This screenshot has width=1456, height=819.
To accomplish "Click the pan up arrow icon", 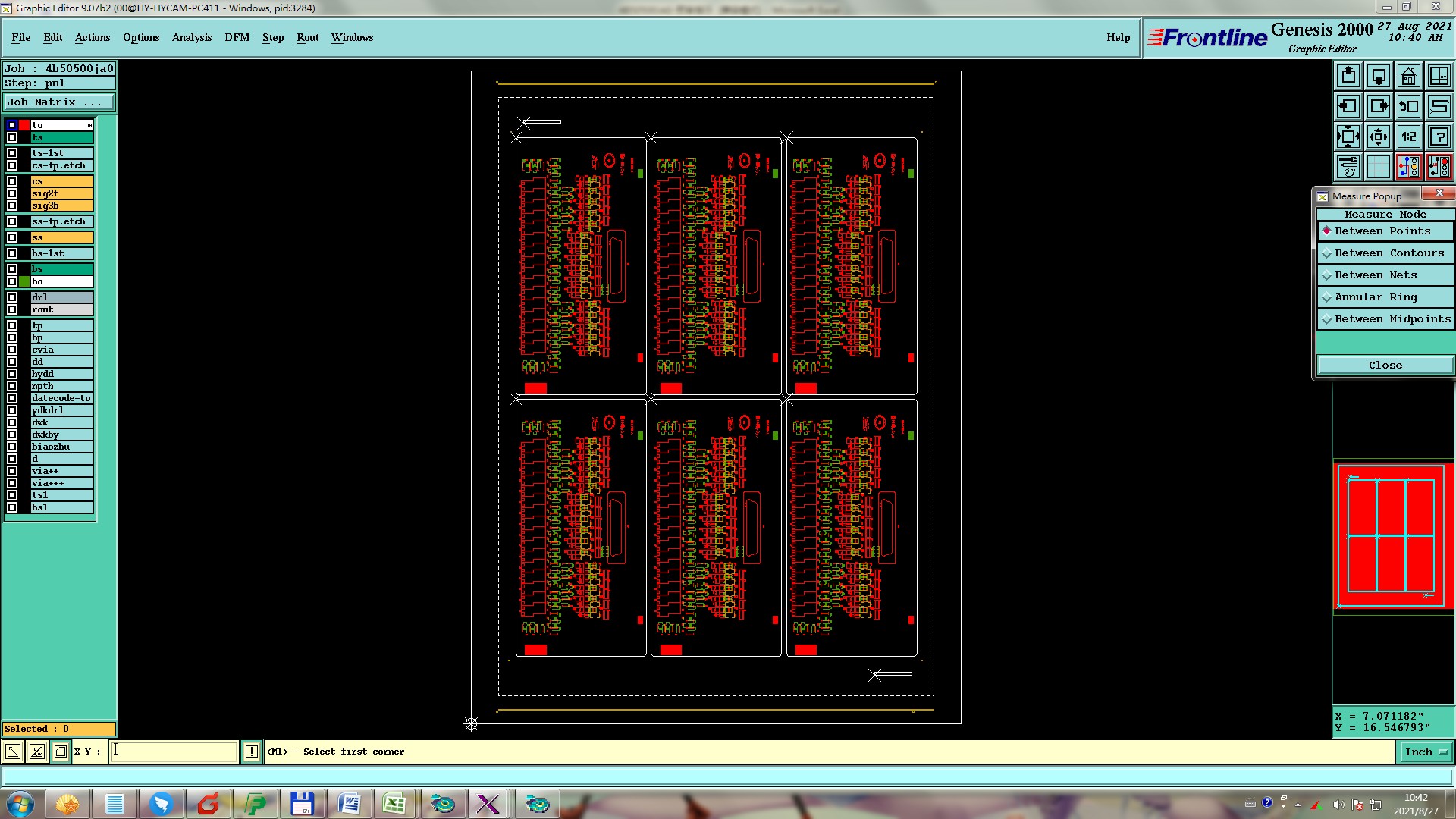I will [1348, 76].
